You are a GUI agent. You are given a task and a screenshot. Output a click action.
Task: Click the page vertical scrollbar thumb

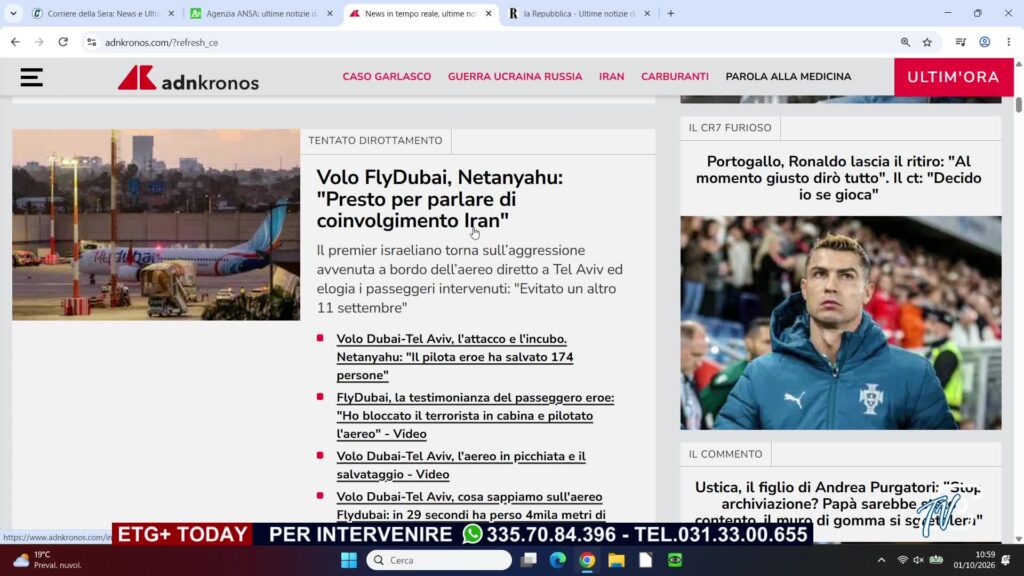(1018, 104)
